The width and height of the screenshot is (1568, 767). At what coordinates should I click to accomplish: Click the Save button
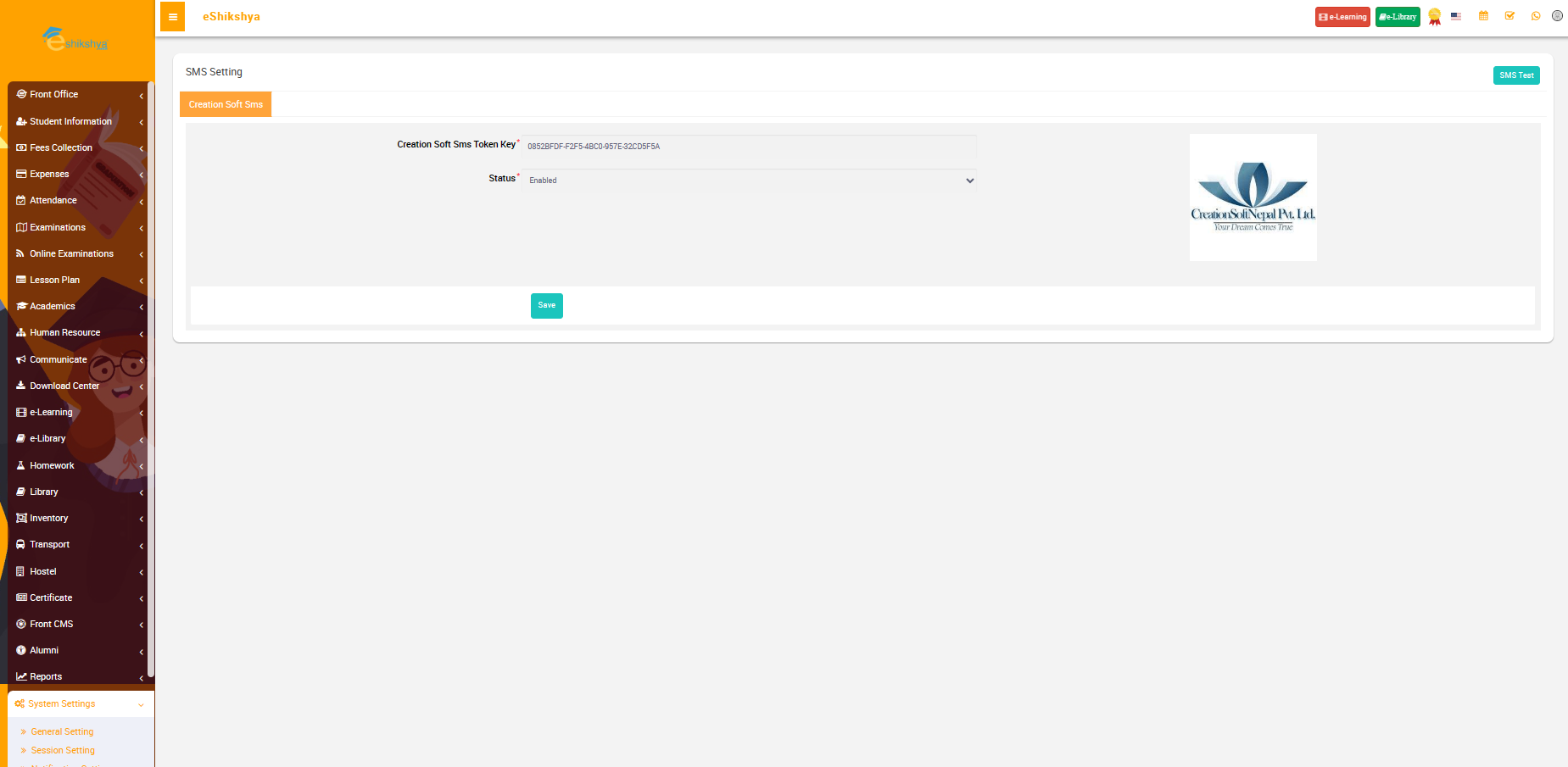coord(546,305)
